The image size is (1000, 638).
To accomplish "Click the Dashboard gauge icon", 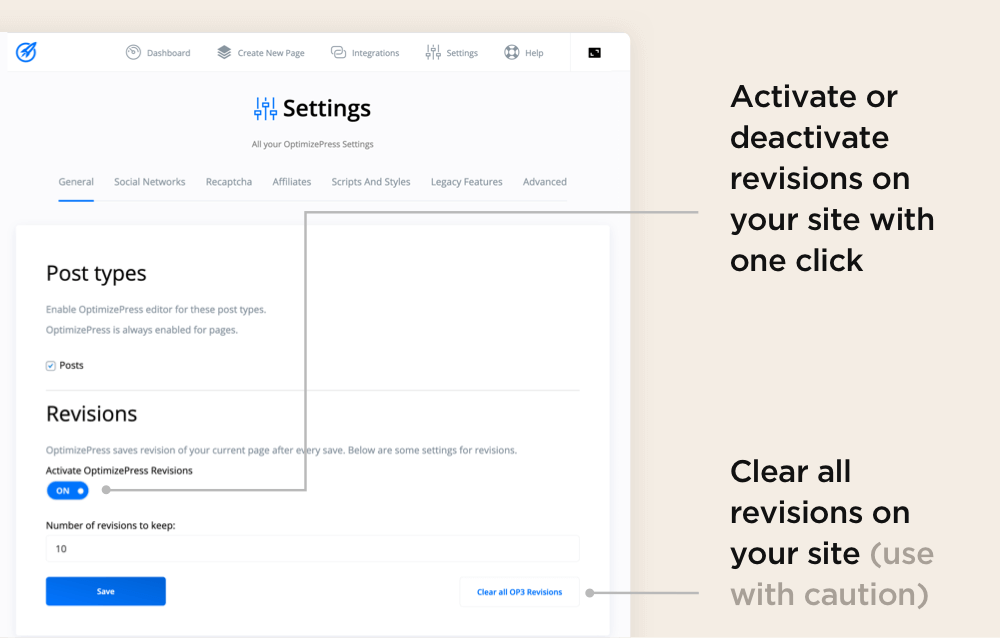I will [x=133, y=52].
